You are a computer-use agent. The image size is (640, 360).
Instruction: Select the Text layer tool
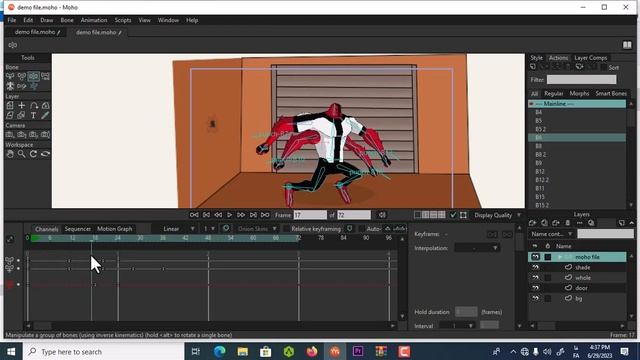pos(33,116)
